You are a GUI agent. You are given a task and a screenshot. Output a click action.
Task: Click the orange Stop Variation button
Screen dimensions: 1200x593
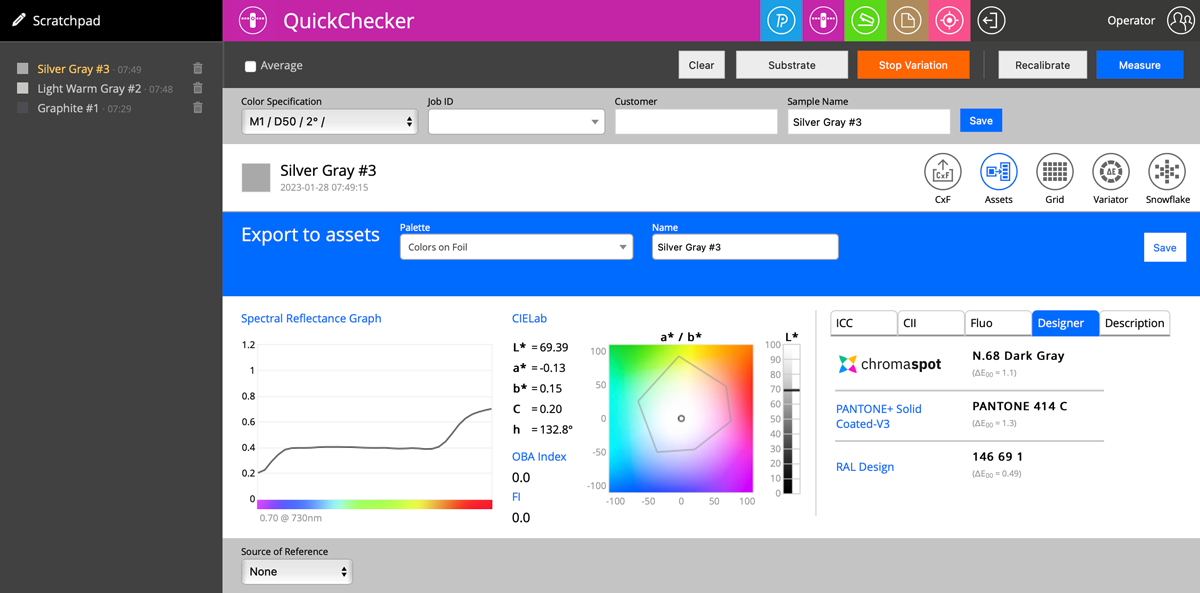tap(913, 65)
